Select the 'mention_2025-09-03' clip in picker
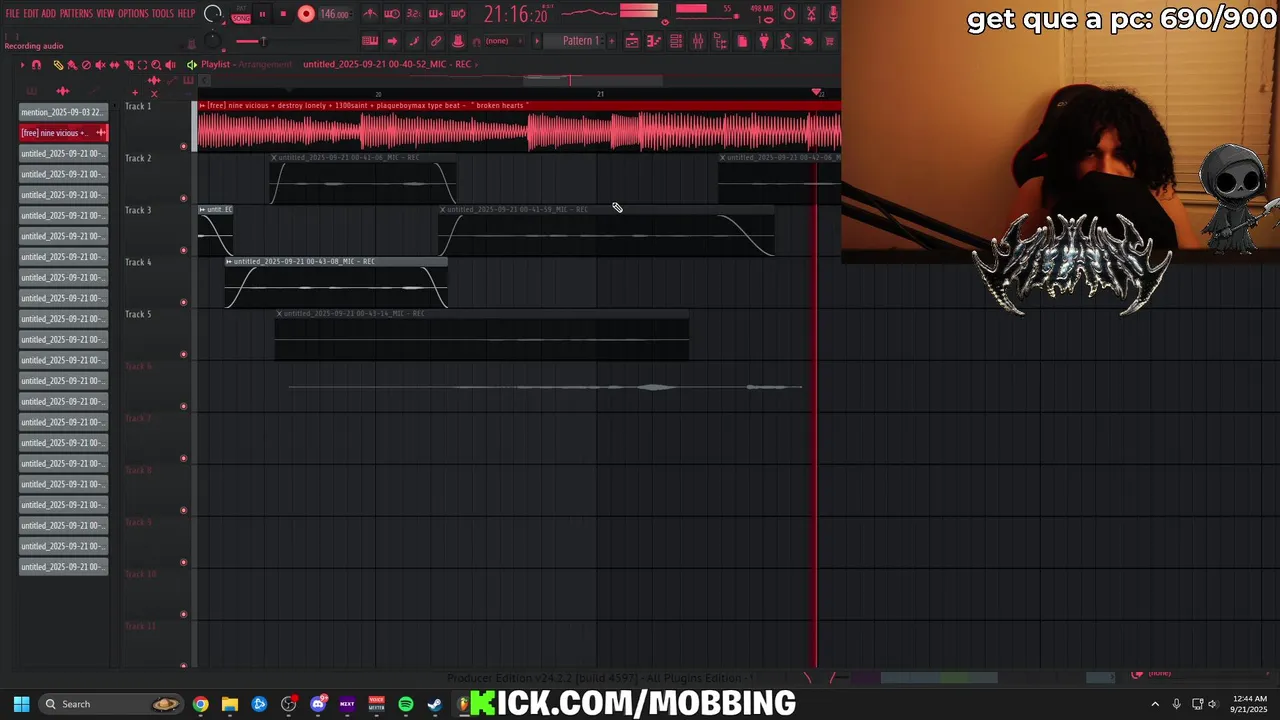This screenshot has width=1280, height=720. pyautogui.click(x=64, y=112)
